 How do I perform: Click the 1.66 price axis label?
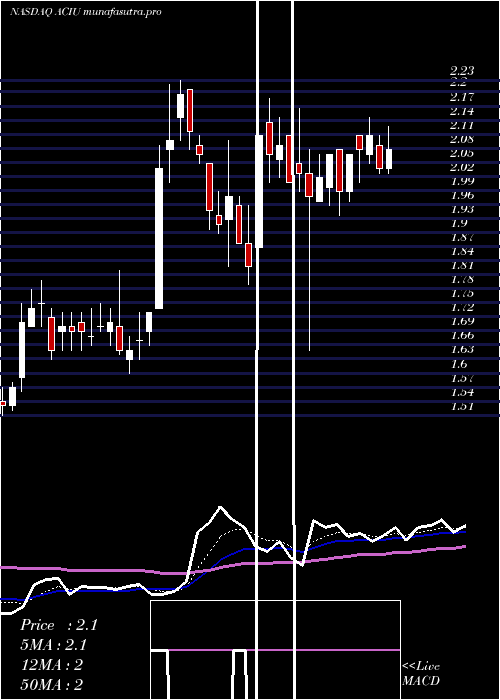point(462,336)
